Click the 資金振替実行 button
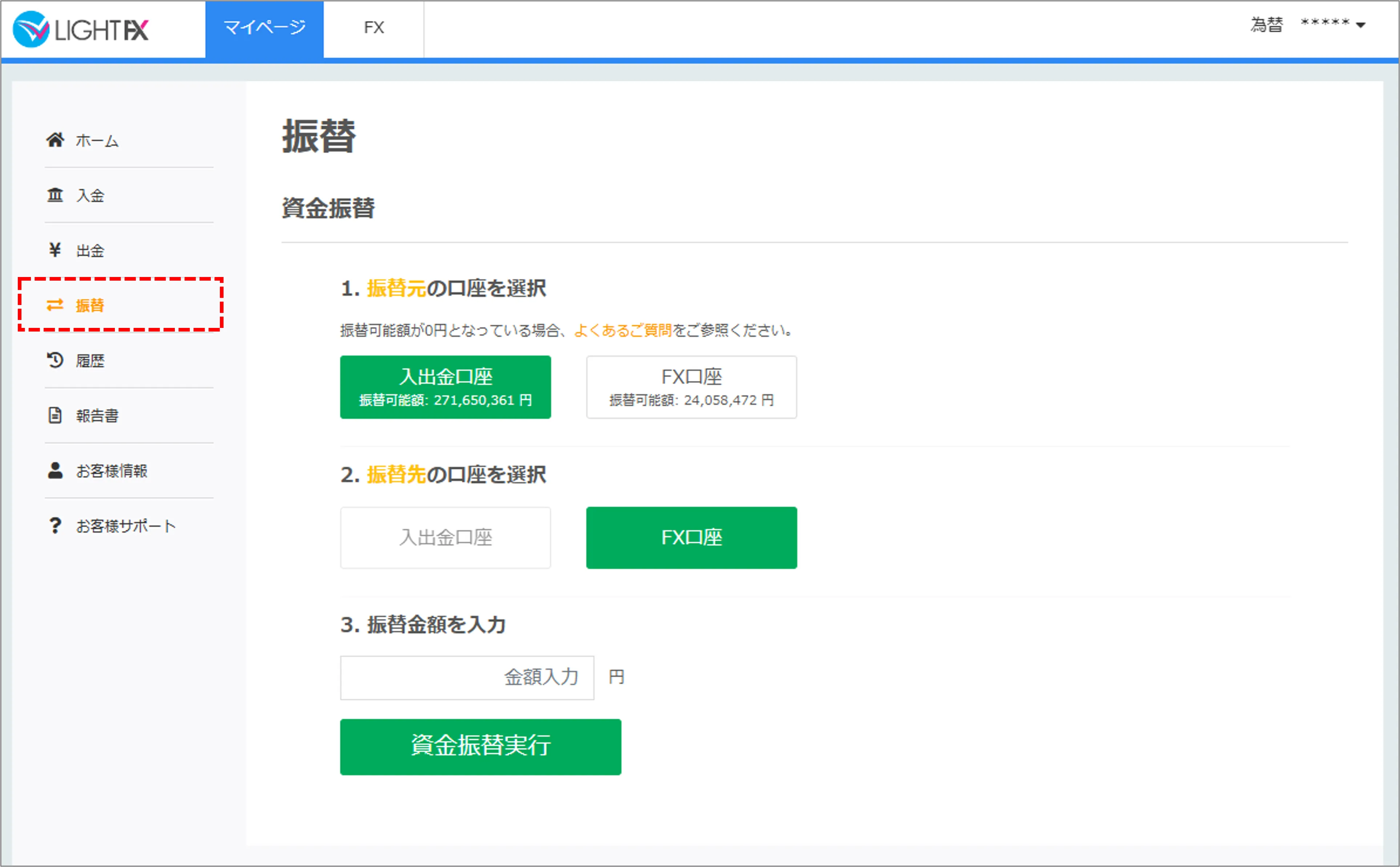 click(x=480, y=747)
